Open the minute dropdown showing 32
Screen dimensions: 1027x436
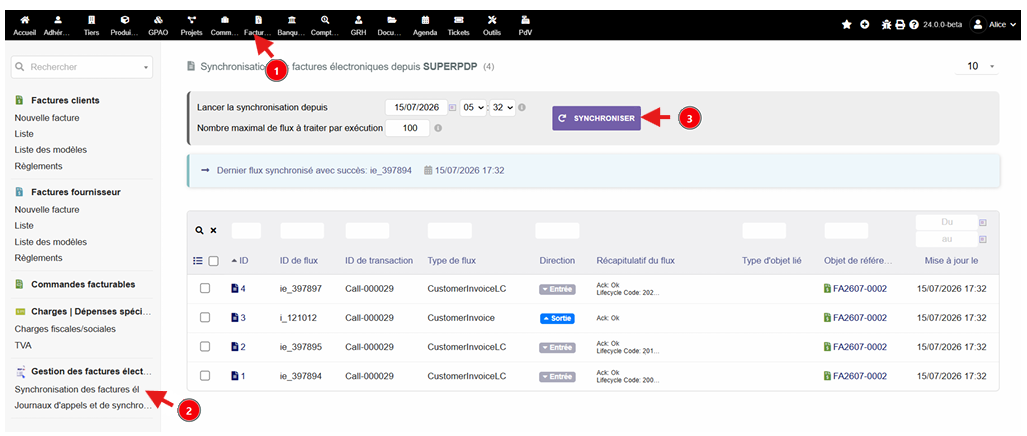click(x=502, y=107)
